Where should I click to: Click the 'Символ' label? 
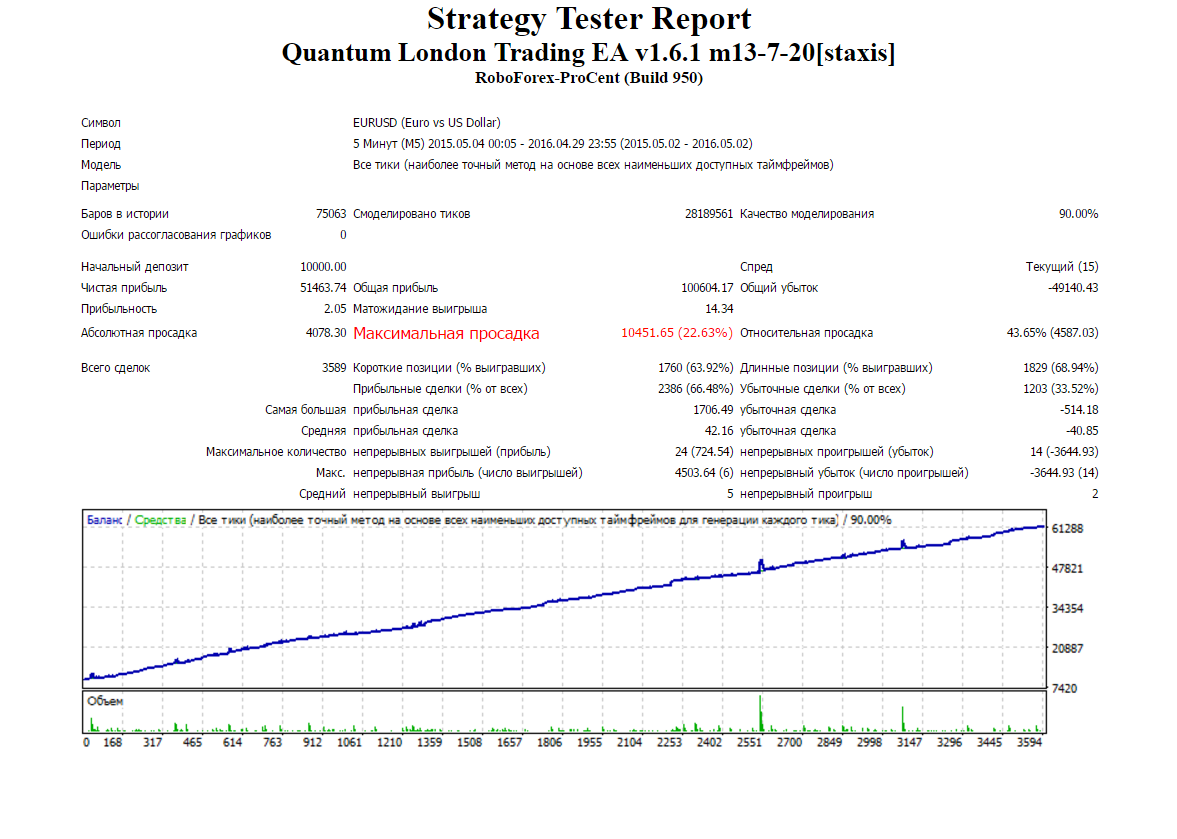click(101, 123)
